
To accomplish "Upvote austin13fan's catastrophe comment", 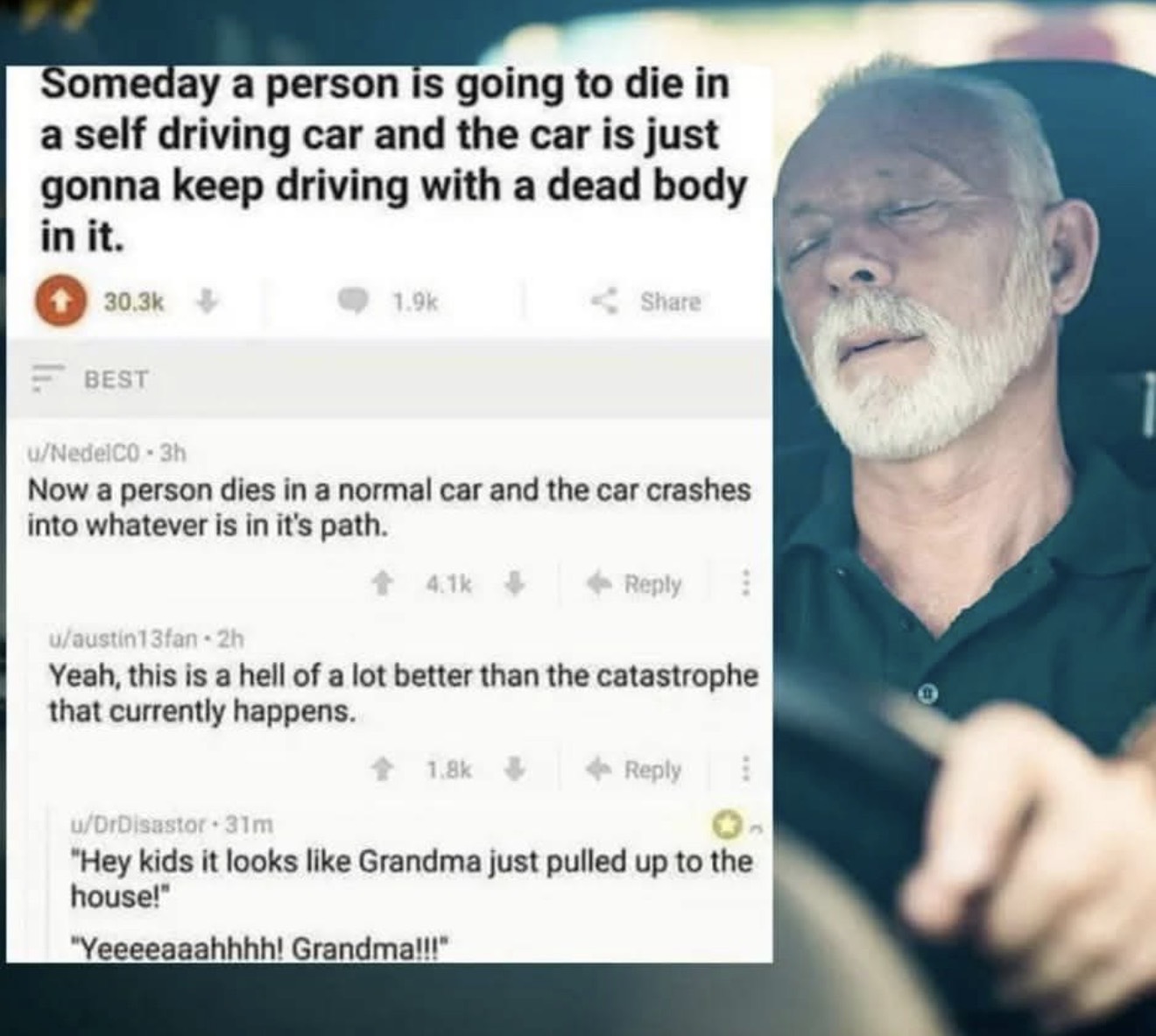I will click(x=381, y=769).
